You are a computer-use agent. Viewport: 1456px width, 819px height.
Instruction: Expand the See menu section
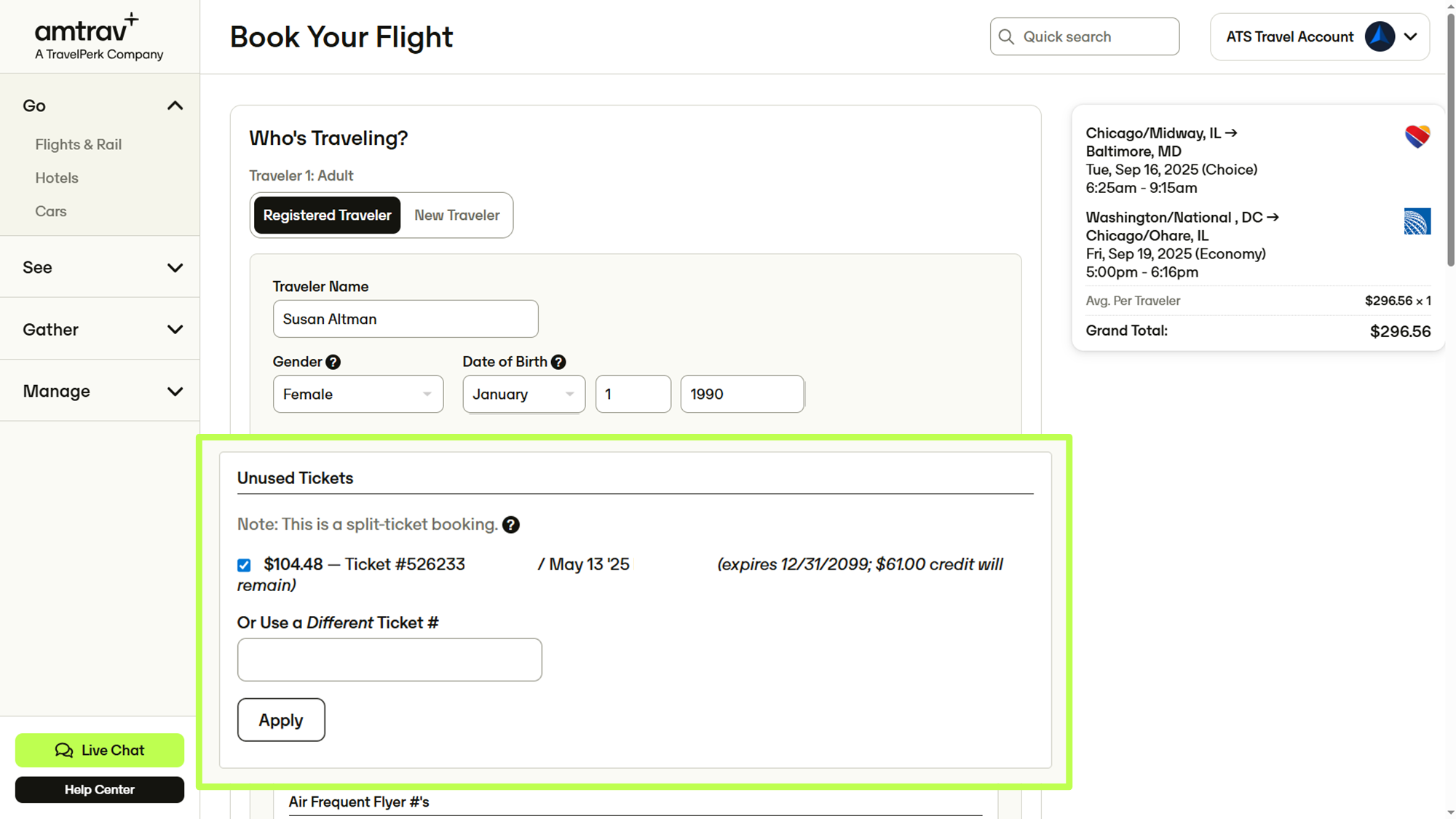point(175,268)
